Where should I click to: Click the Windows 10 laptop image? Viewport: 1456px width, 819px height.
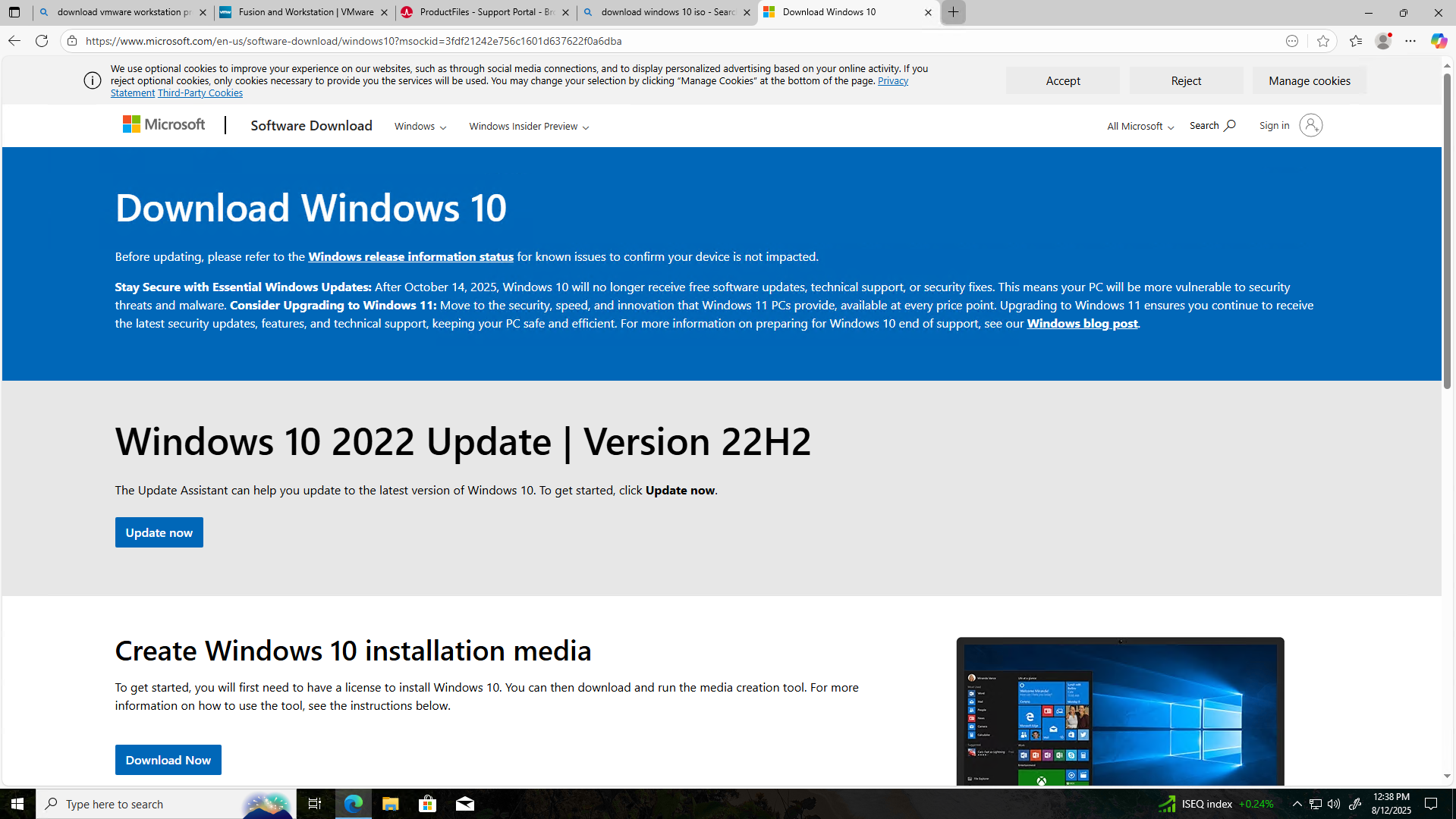1120,711
